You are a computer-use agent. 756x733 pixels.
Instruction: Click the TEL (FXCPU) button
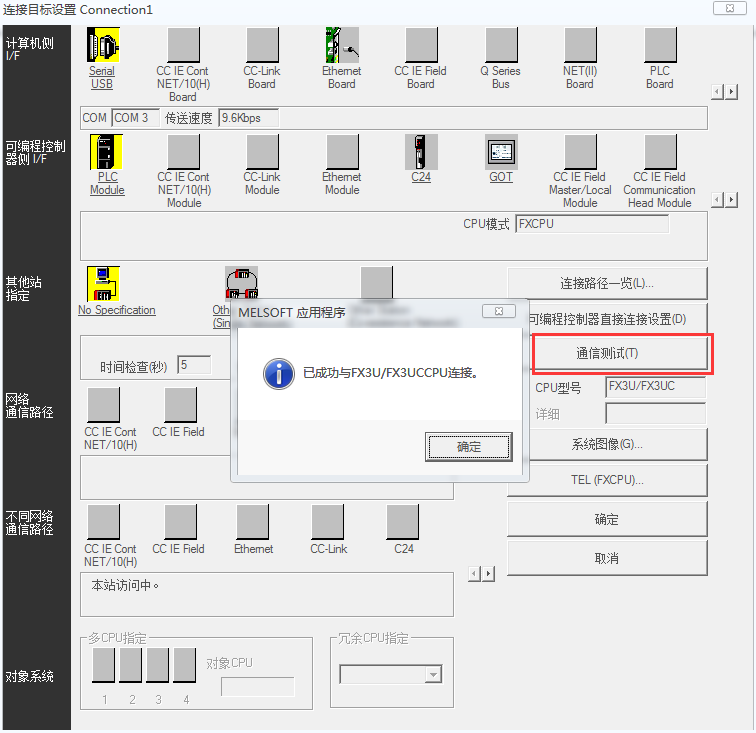(607, 480)
